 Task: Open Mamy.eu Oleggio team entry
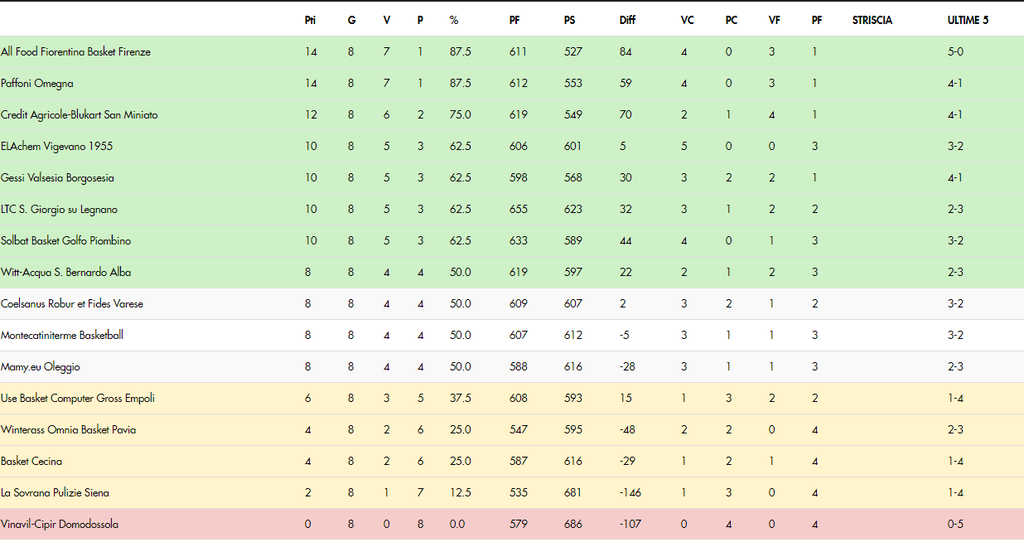click(40, 367)
